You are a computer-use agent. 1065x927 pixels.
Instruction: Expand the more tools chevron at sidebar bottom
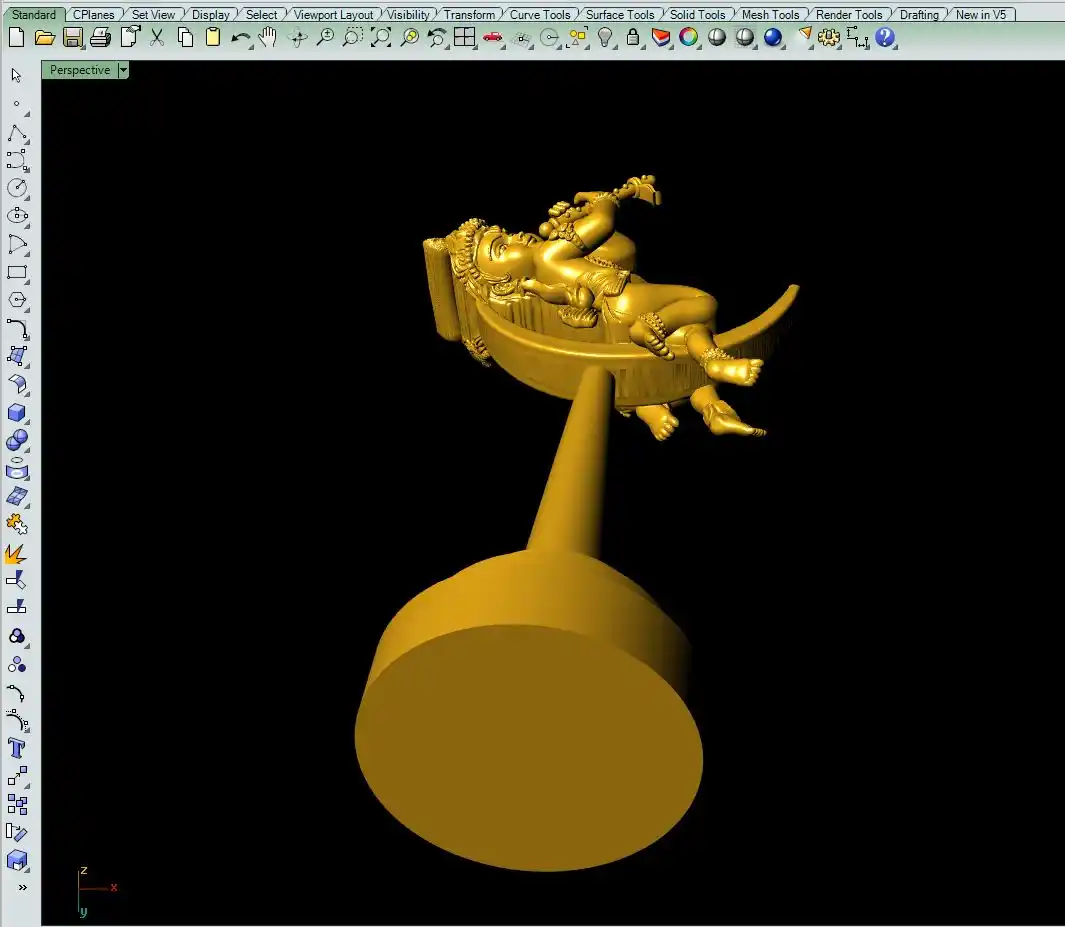[x=22, y=887]
